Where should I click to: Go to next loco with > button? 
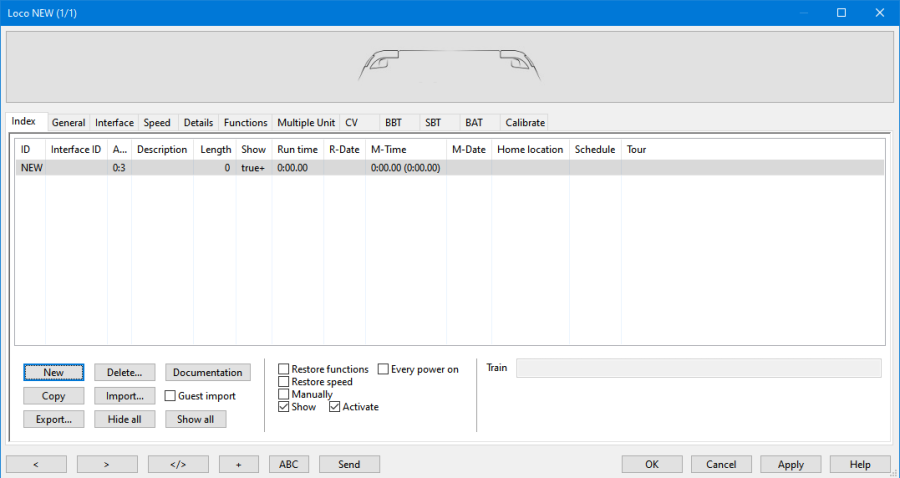click(x=107, y=464)
